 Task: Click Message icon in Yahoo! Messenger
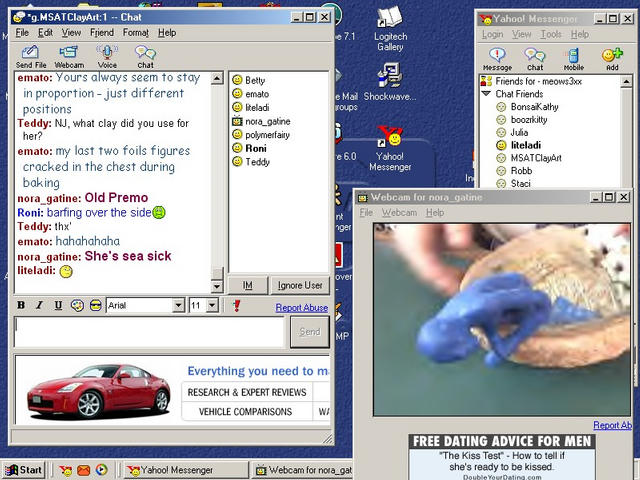497,59
